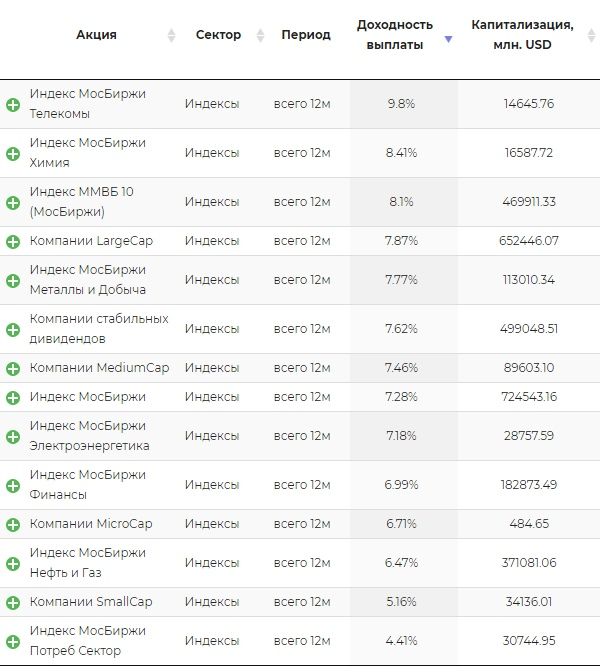The width and height of the screenshot is (608, 672).
Task: Expand Компании стабильных дивидендов row
Action: [x=13, y=329]
